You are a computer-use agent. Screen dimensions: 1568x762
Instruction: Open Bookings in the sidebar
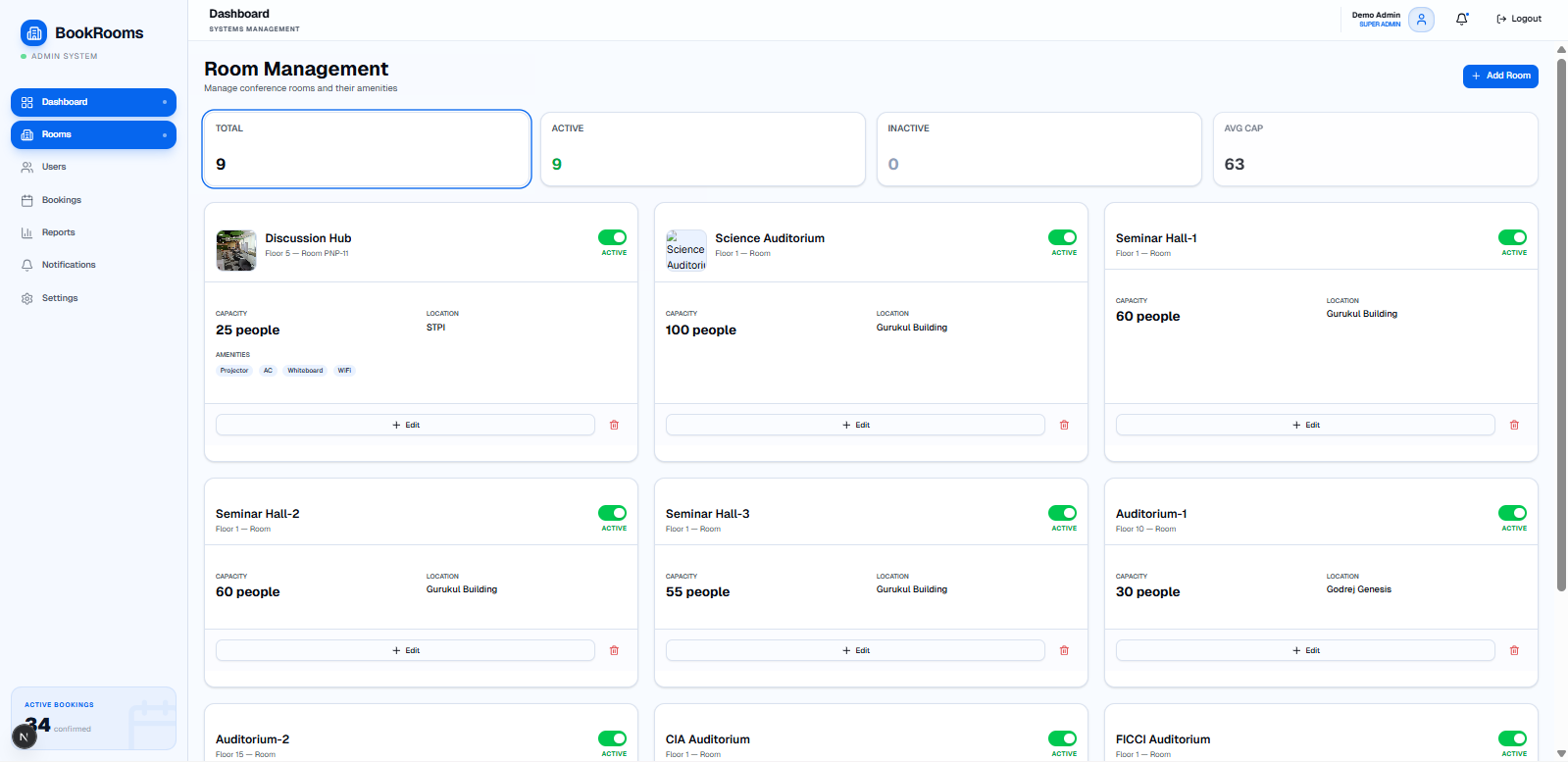(61, 200)
